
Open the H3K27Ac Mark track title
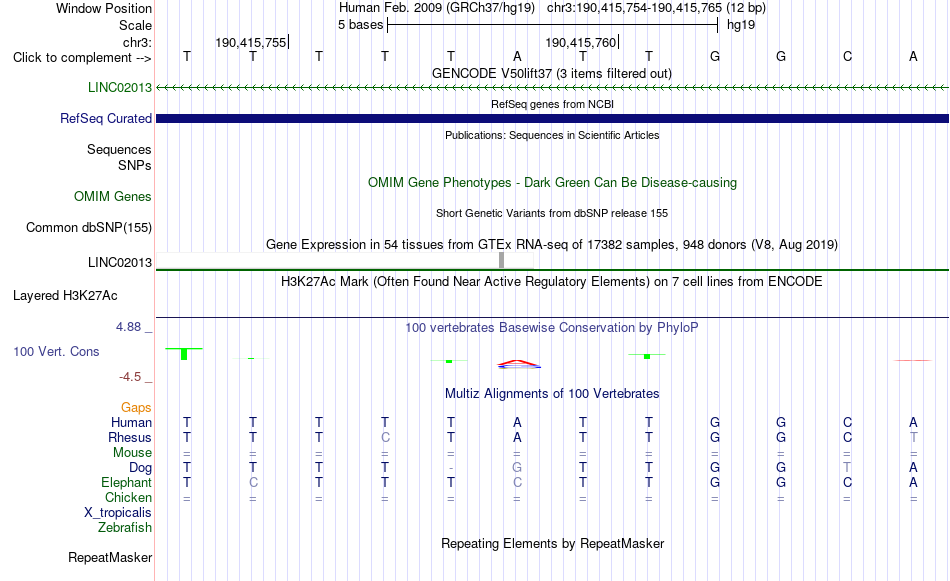[x=552, y=281]
